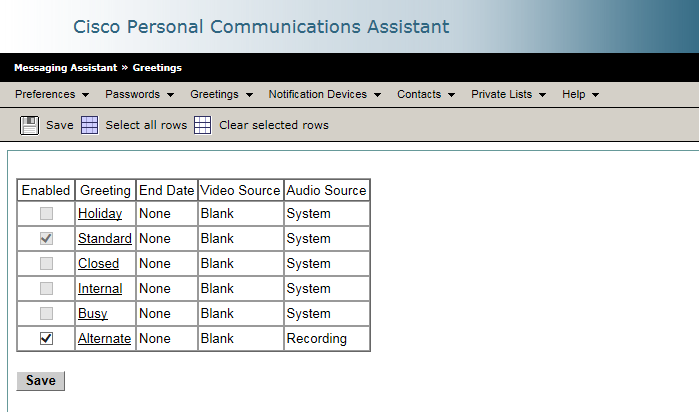Click the End Date column header
Viewport: 699px width, 412px height.
tap(167, 190)
